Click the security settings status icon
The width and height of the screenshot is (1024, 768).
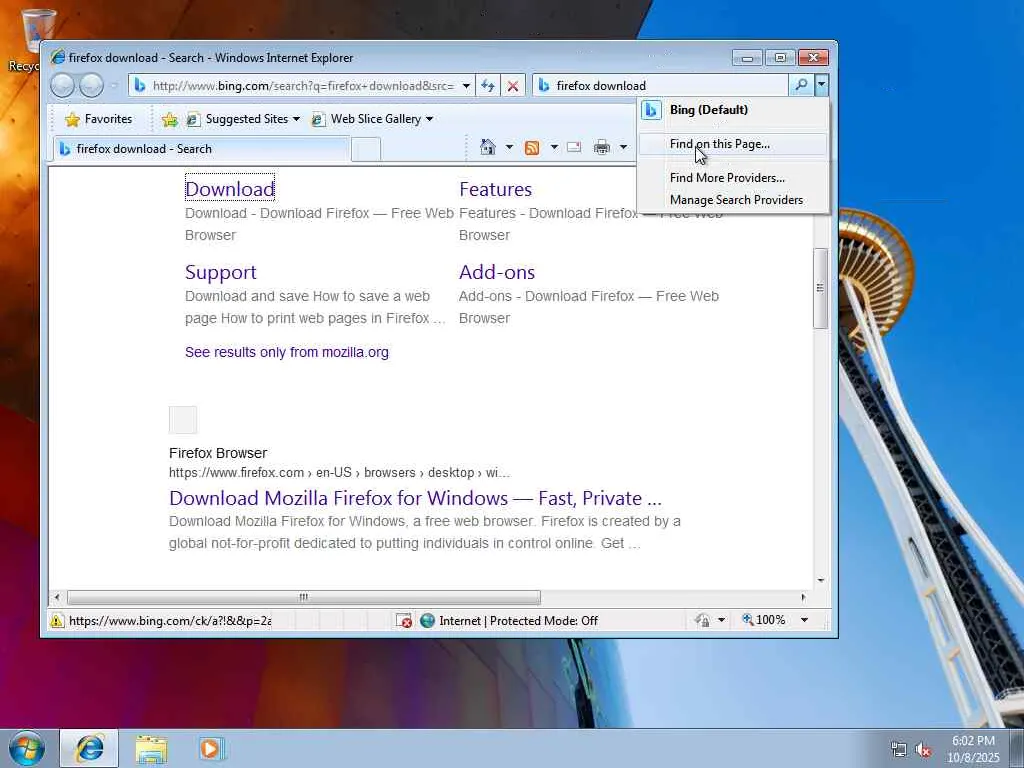point(703,620)
